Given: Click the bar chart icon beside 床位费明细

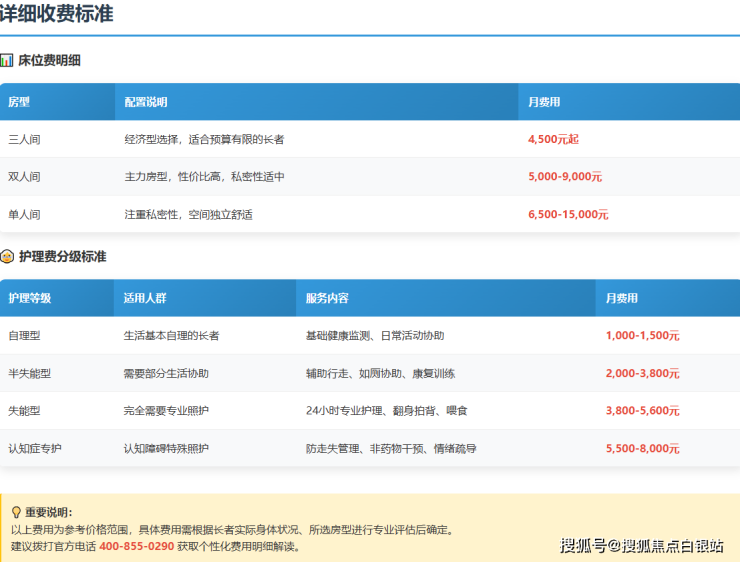Looking at the screenshot, I should point(7,61).
